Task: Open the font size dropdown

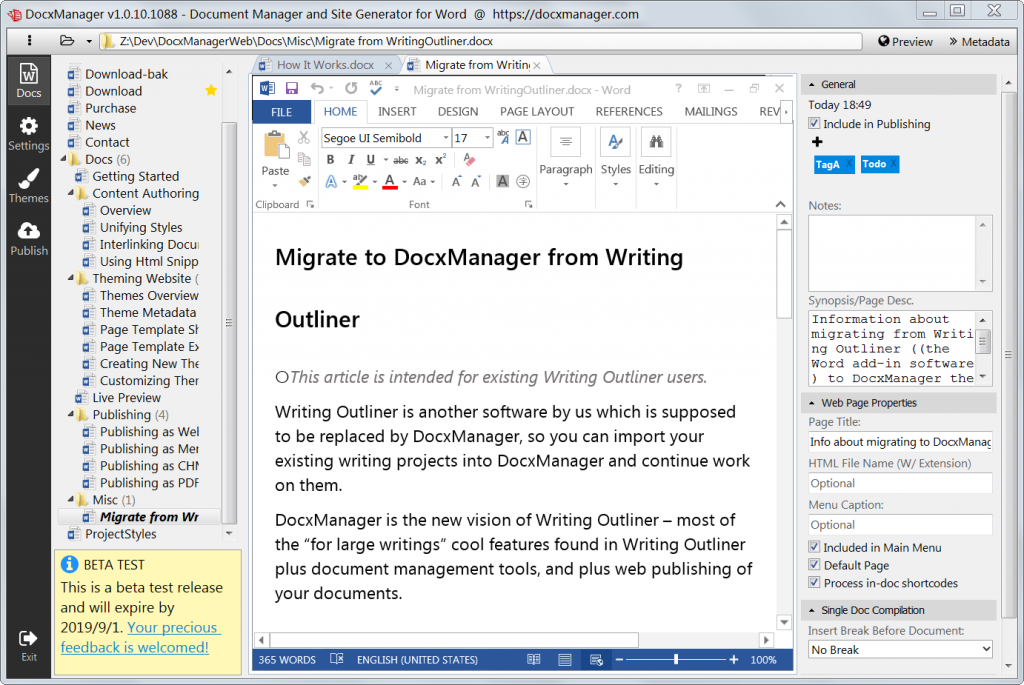Action: tap(487, 138)
